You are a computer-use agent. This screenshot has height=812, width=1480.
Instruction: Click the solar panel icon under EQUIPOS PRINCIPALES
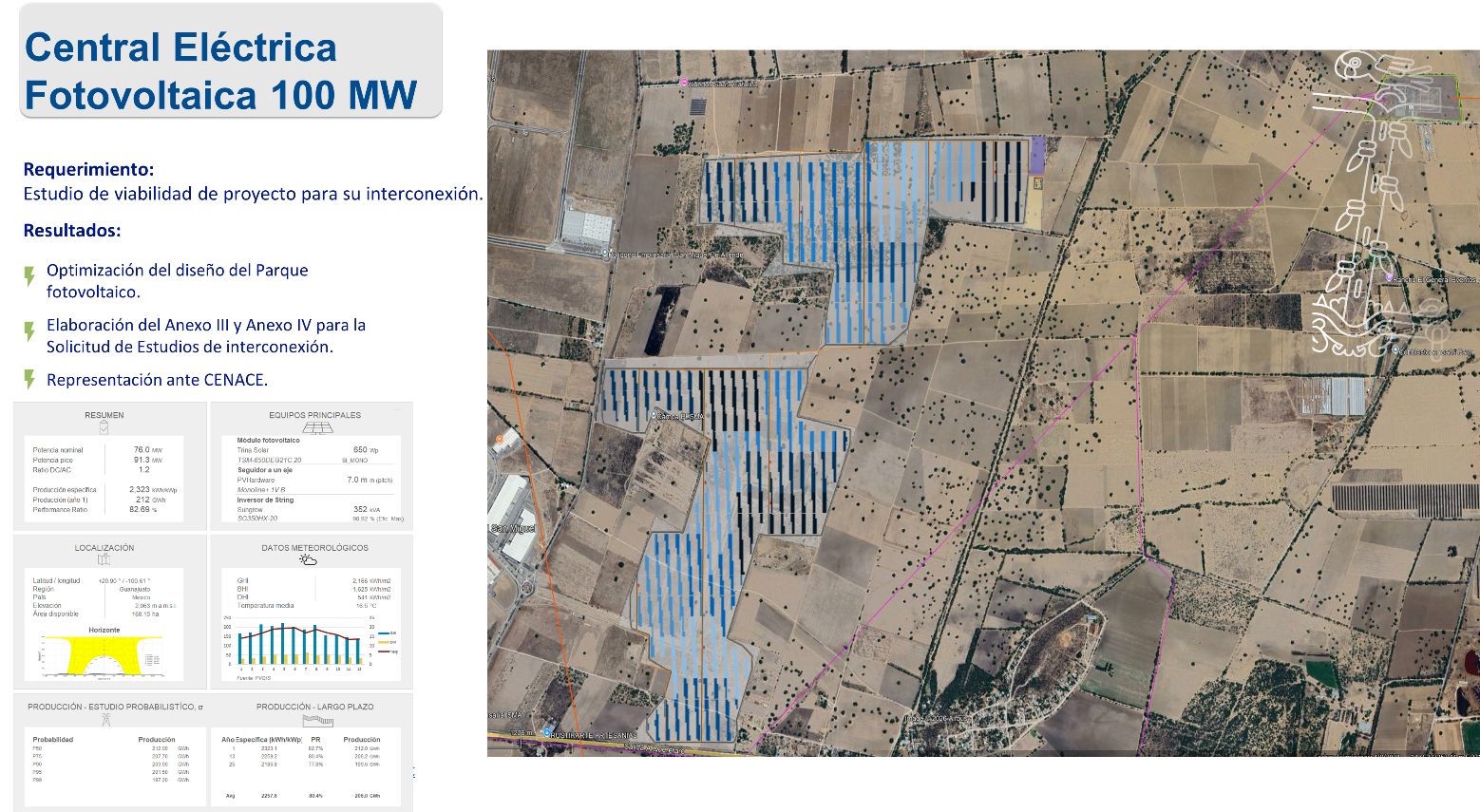[316, 427]
